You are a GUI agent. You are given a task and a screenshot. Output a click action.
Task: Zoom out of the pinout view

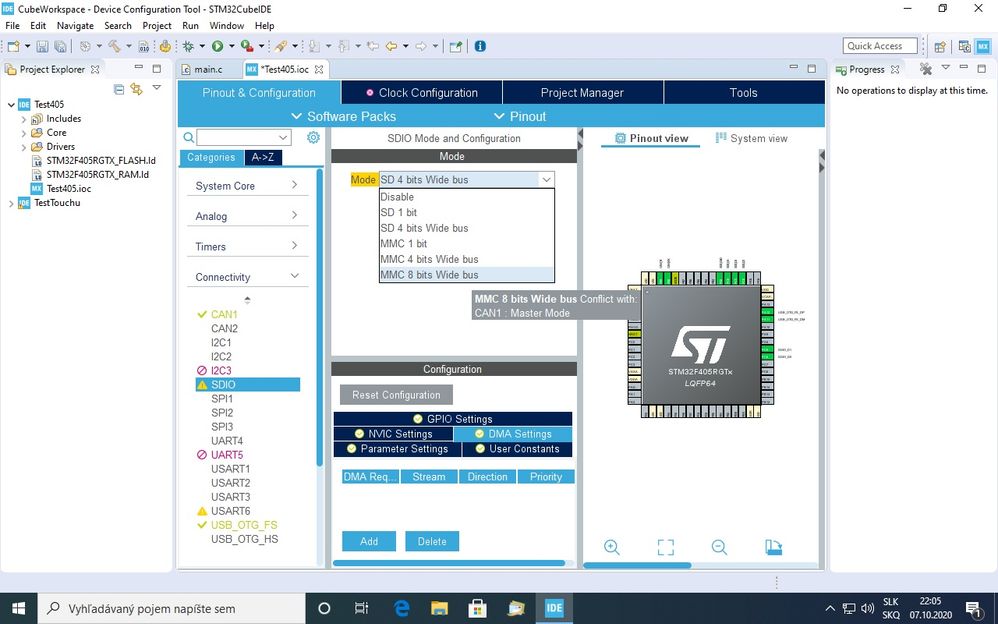(x=719, y=547)
